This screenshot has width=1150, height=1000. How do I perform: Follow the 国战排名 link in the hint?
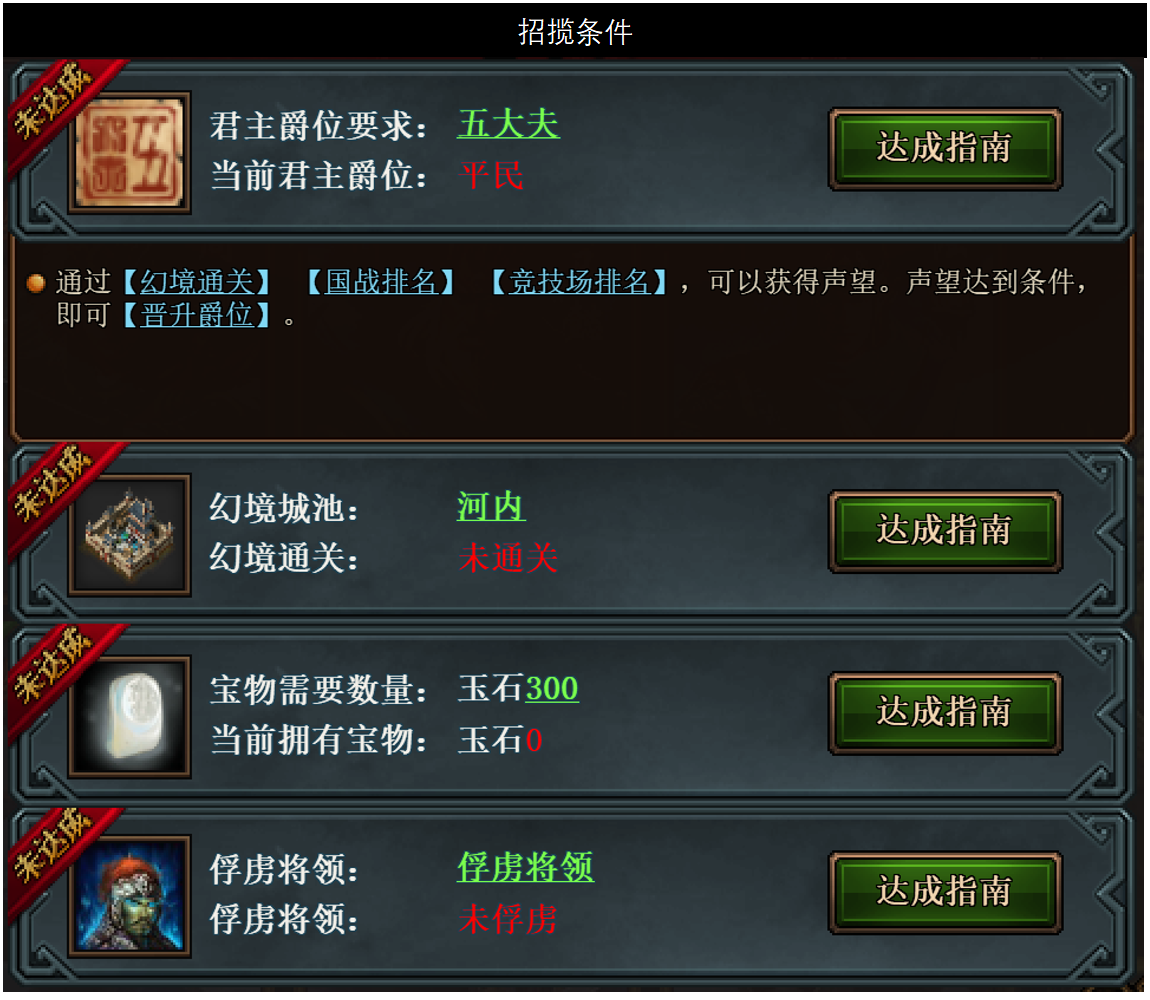[381, 282]
